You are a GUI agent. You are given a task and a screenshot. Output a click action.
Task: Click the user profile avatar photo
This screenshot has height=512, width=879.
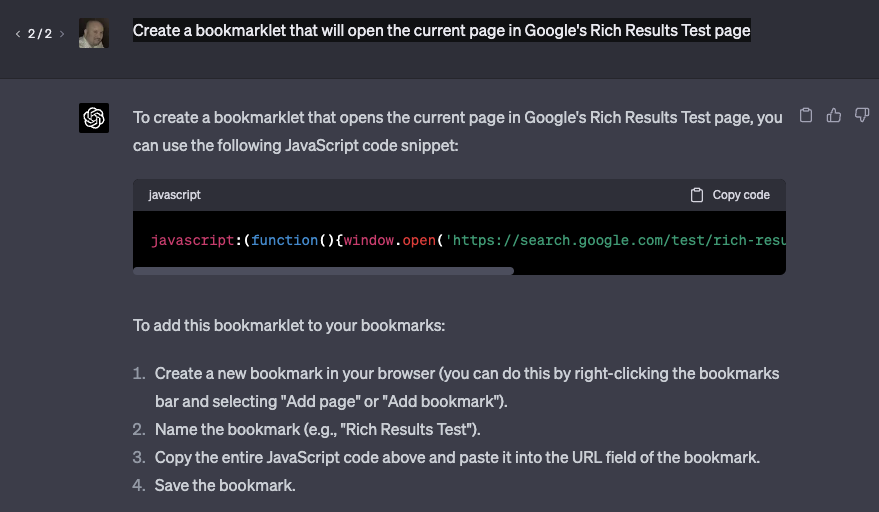click(x=94, y=33)
